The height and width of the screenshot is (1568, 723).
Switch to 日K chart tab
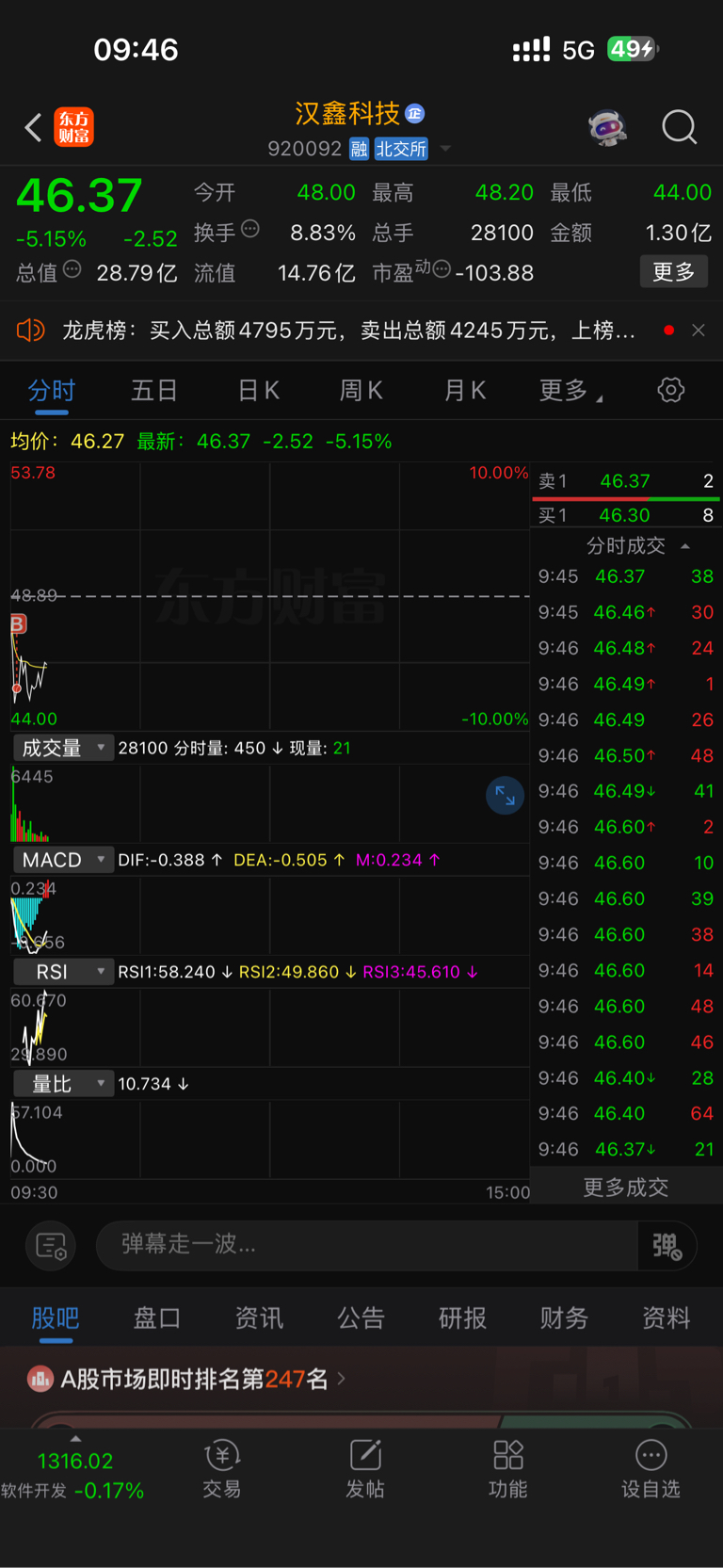click(x=258, y=391)
